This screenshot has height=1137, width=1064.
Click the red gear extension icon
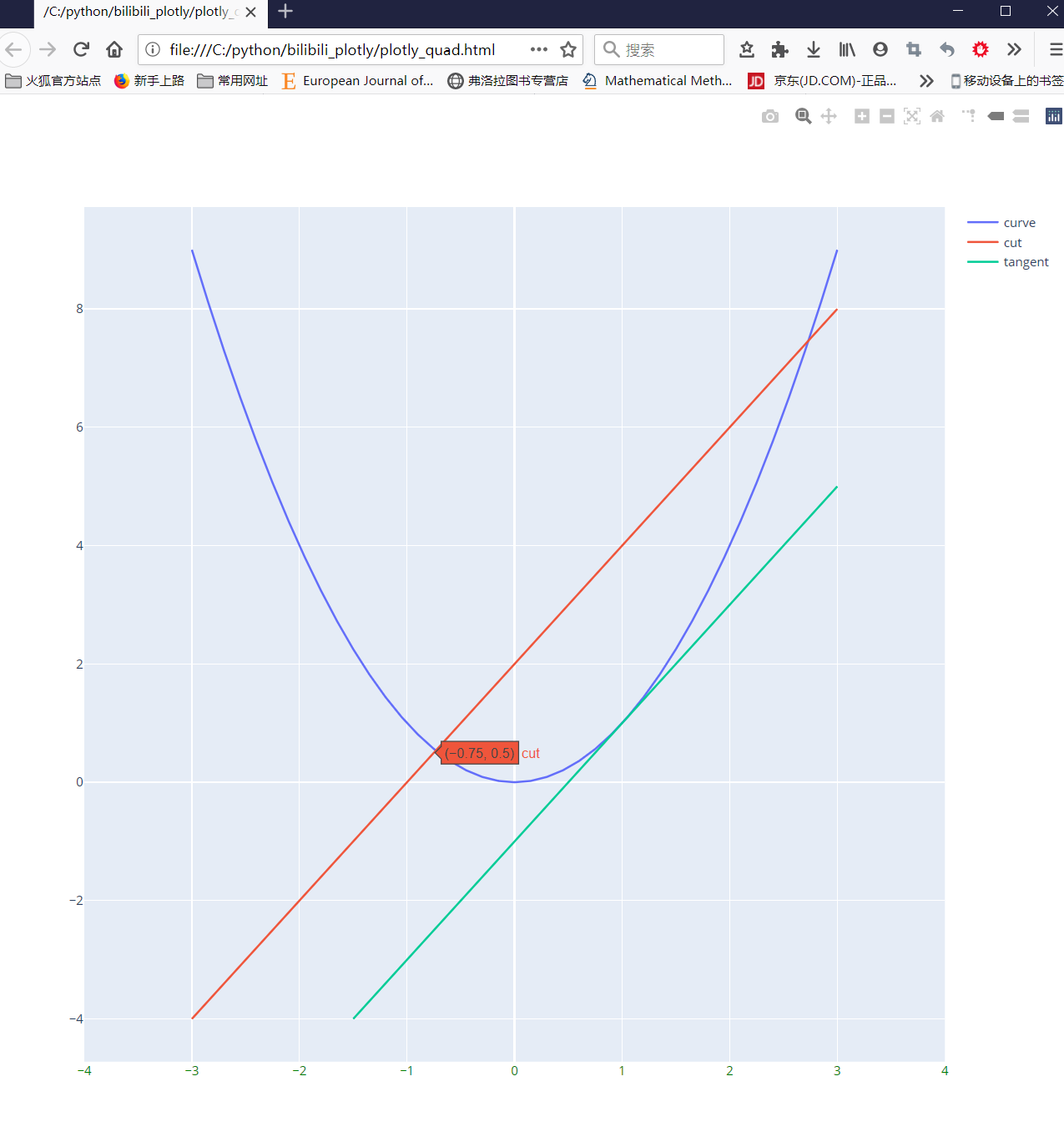(981, 49)
